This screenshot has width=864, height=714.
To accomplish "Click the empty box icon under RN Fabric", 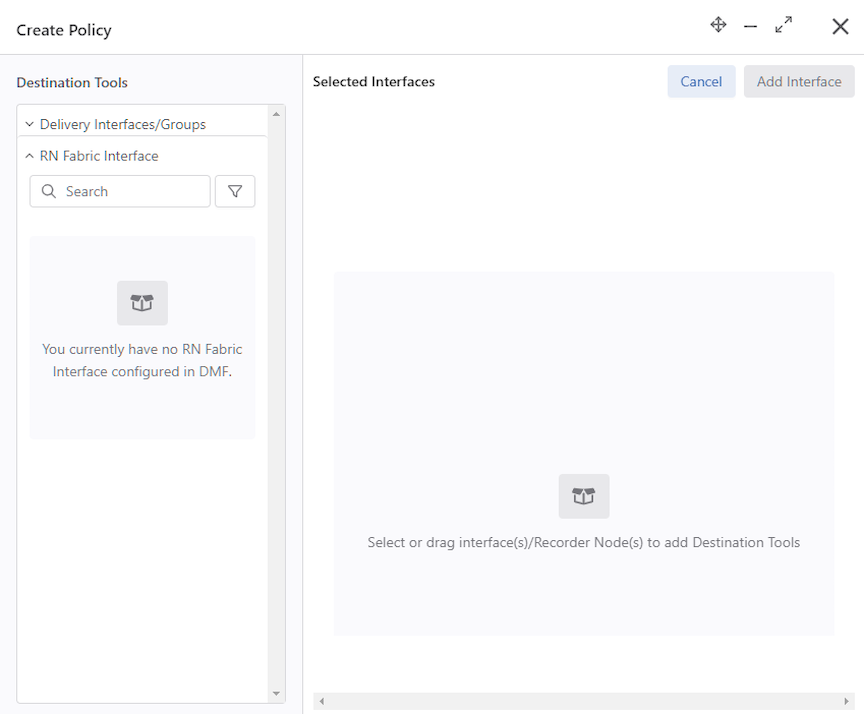I will tap(142, 303).
